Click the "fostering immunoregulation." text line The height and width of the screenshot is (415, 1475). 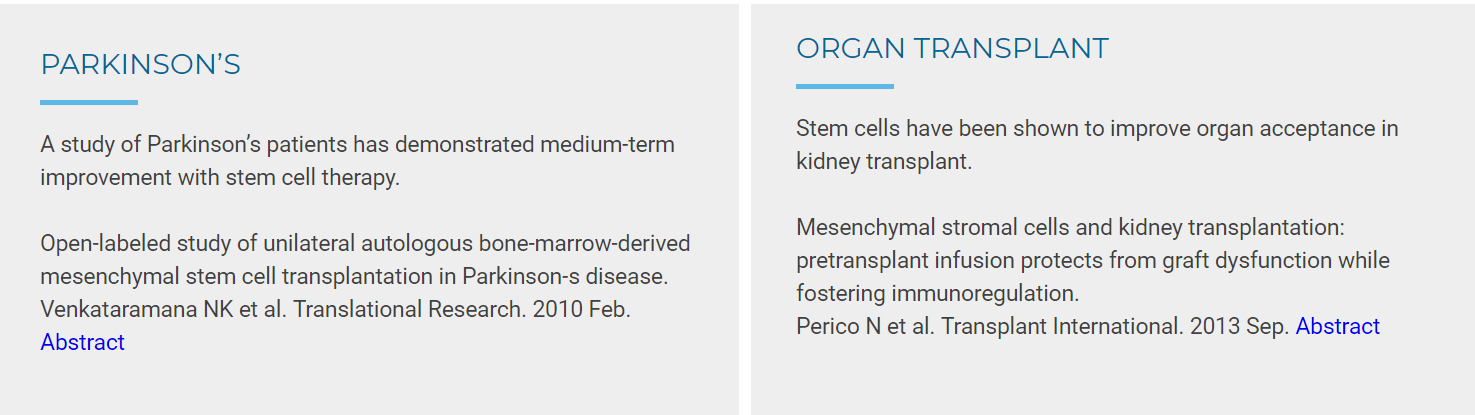[938, 294]
